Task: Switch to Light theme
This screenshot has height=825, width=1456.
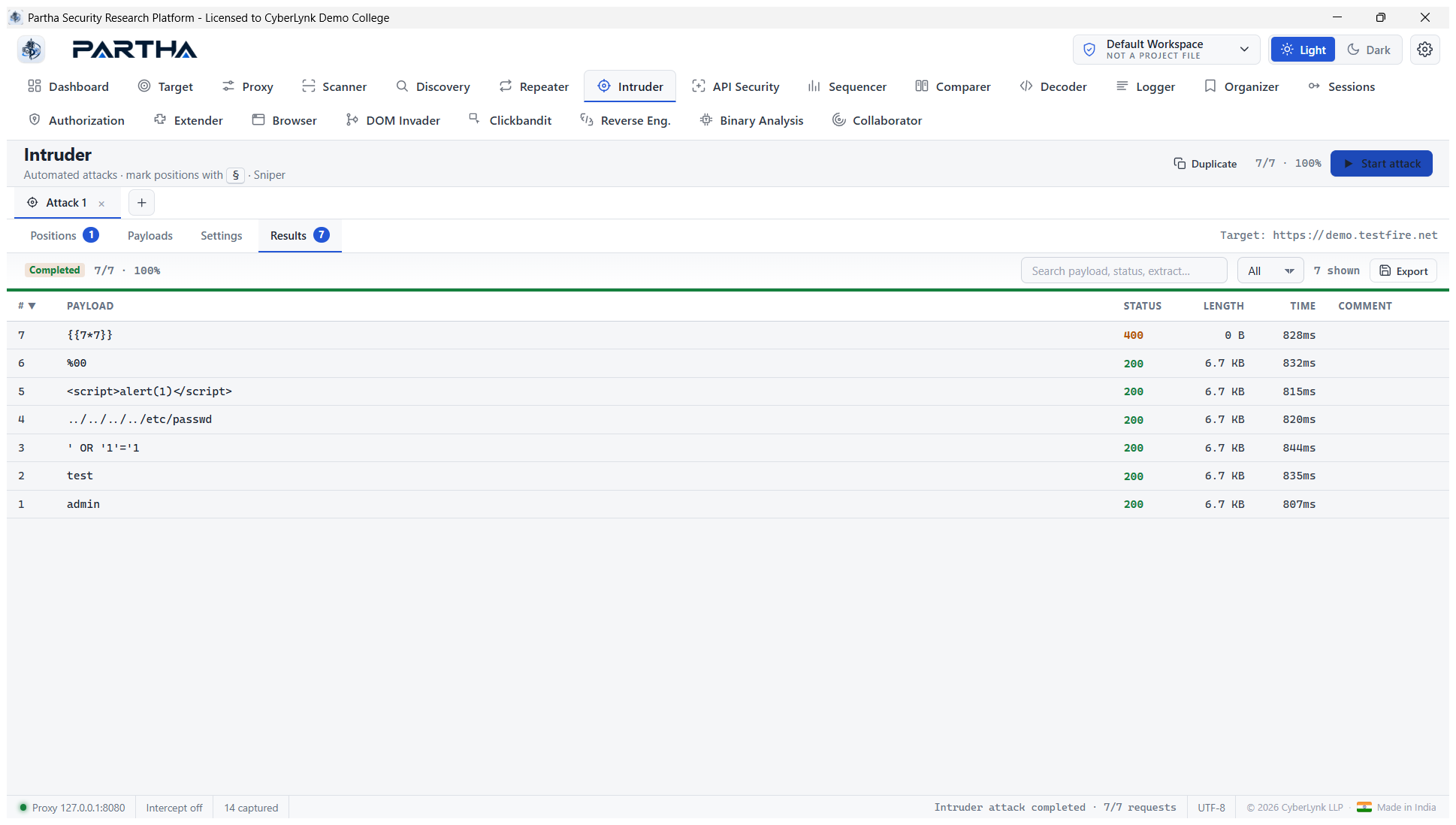Action: [1303, 50]
